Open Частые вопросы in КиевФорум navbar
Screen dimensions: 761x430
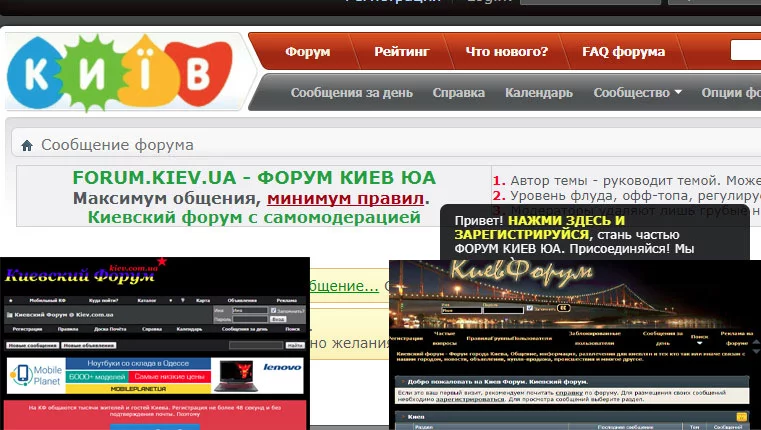coord(444,338)
